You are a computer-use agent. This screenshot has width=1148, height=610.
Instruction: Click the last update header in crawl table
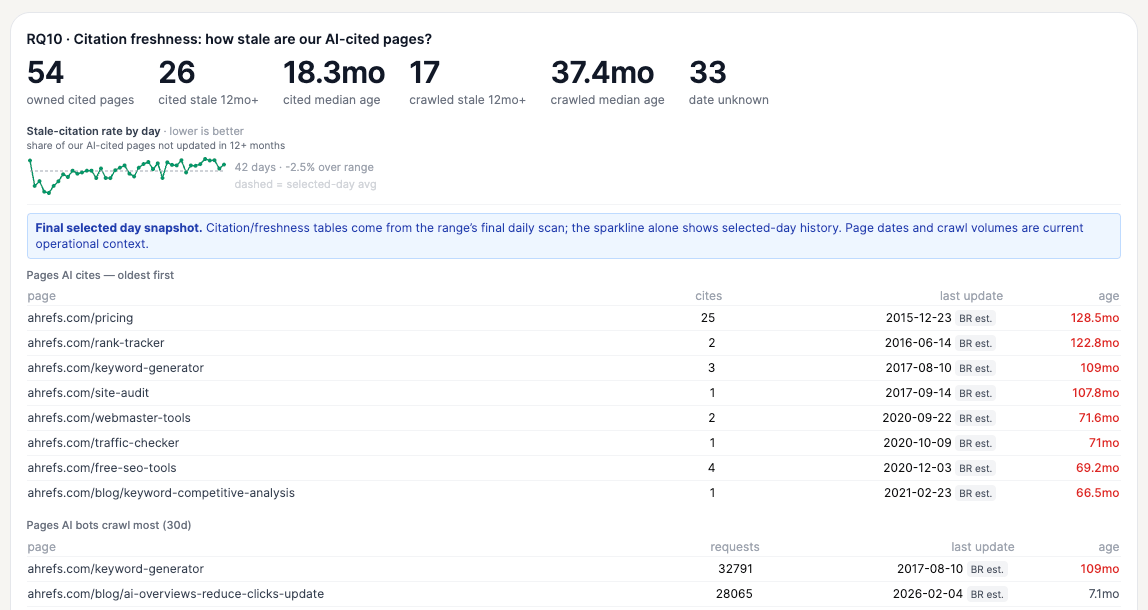point(983,547)
